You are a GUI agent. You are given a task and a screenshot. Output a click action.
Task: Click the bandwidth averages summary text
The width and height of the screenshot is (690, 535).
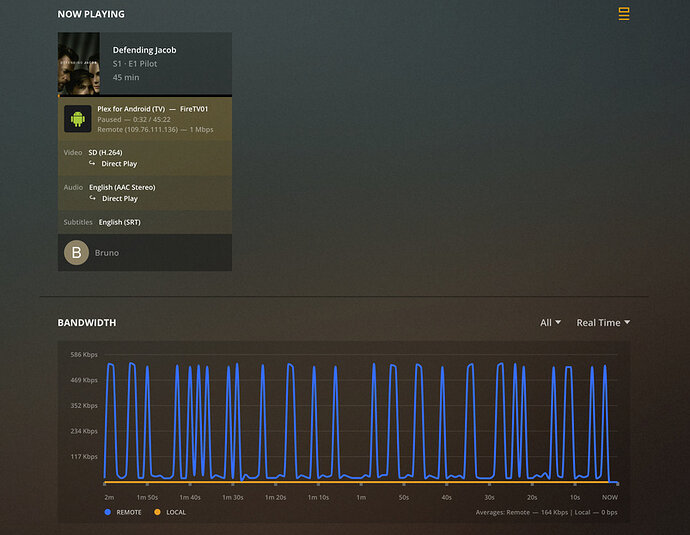tap(547, 512)
